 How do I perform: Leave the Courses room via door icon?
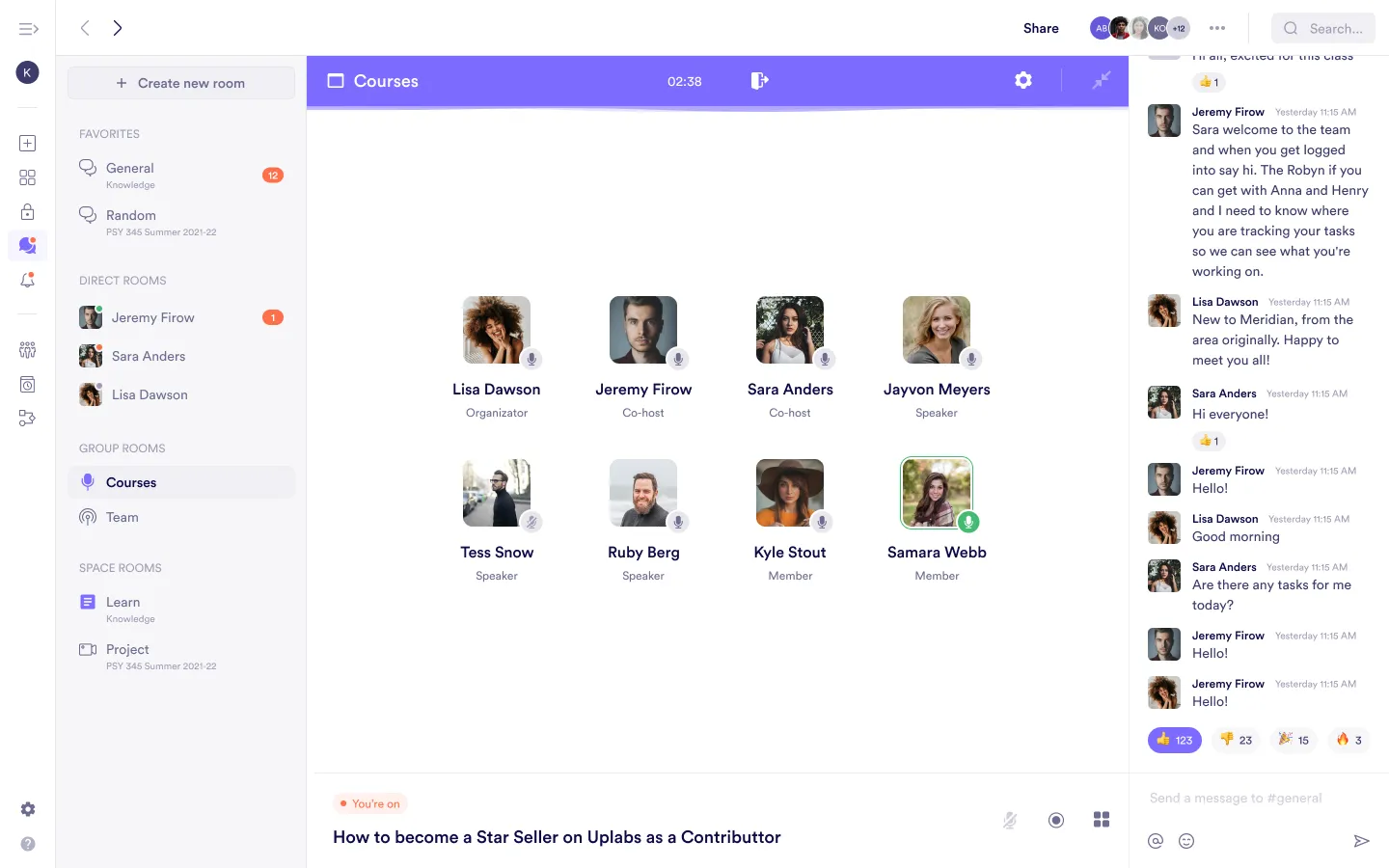click(x=759, y=81)
